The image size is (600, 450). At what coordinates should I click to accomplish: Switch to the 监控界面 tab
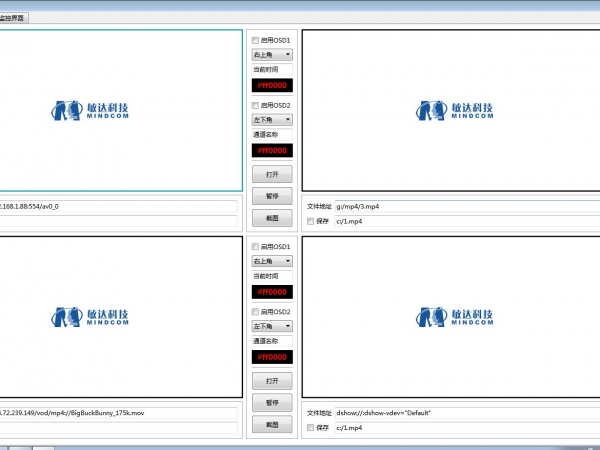[14, 18]
